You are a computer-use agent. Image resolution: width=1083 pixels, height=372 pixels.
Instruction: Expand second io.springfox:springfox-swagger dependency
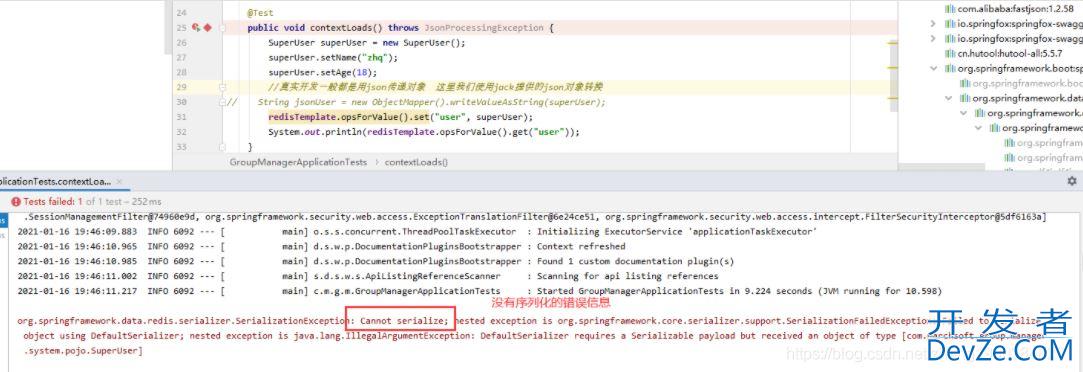click(x=933, y=39)
